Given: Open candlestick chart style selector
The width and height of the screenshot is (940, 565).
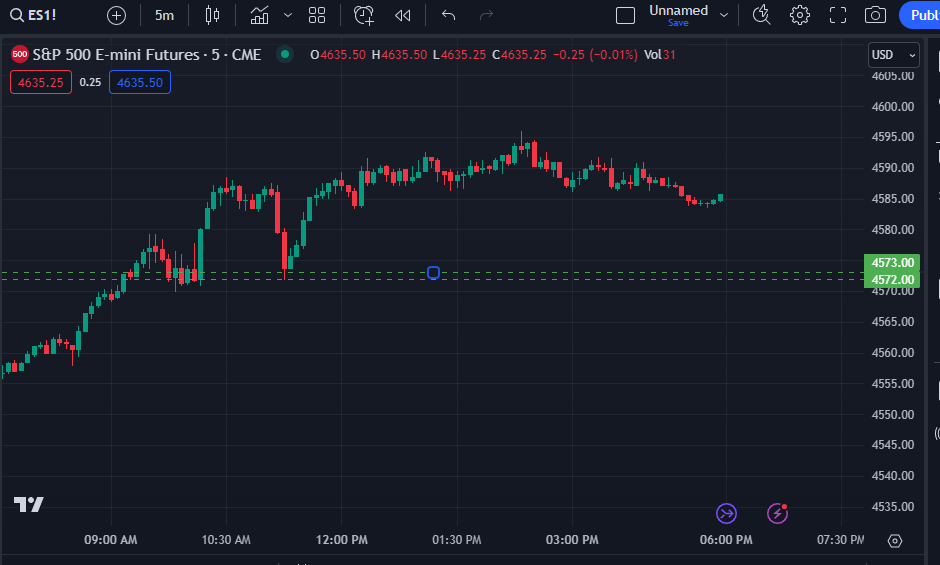Looking at the screenshot, I should click(212, 16).
